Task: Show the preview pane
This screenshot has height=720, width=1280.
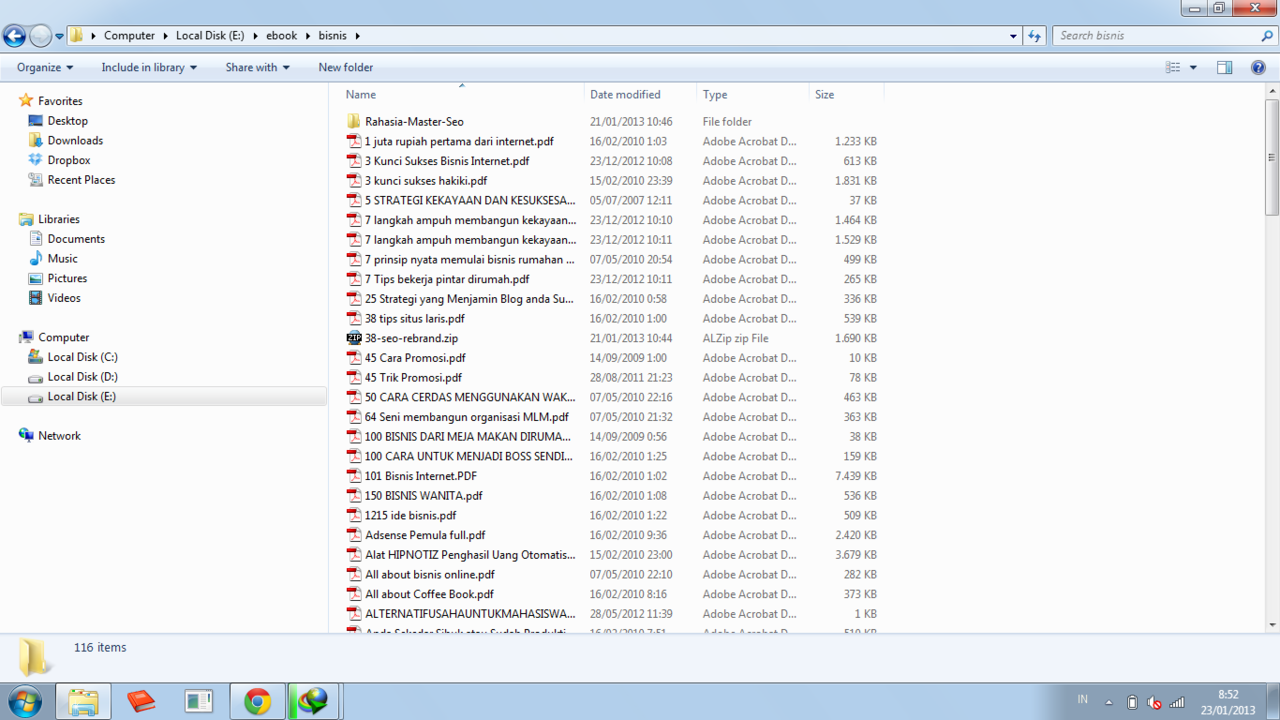Action: [x=1224, y=67]
